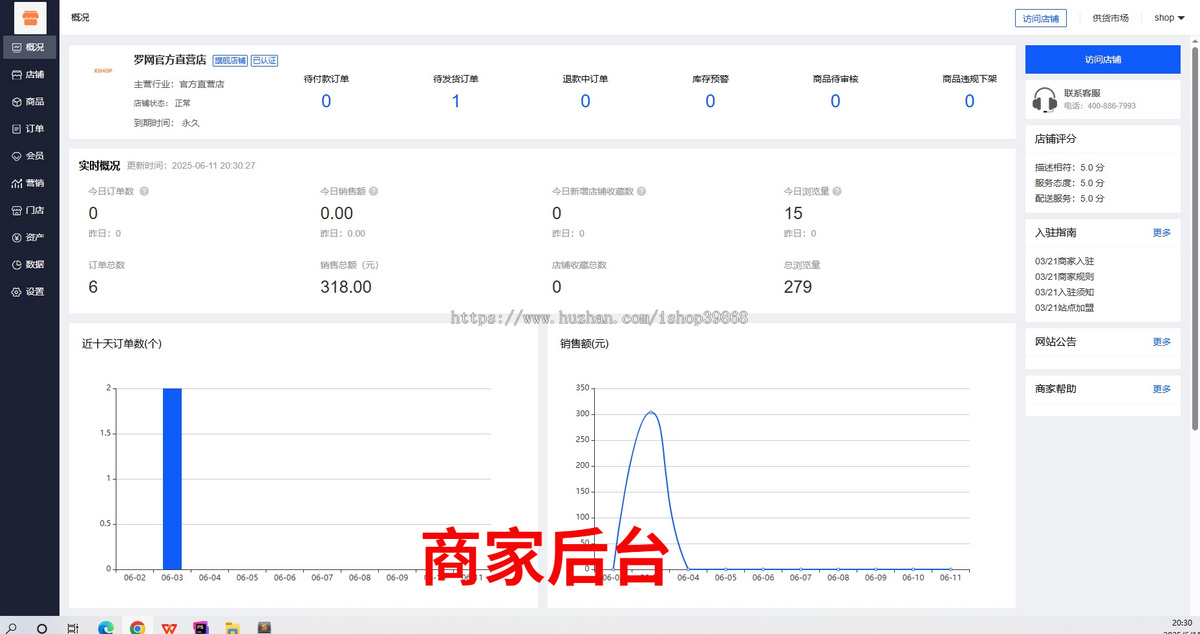Screen dimensions: 1200x634
Task: Click the help icon beside 今日浏览量
Action: pyautogui.click(x=837, y=191)
